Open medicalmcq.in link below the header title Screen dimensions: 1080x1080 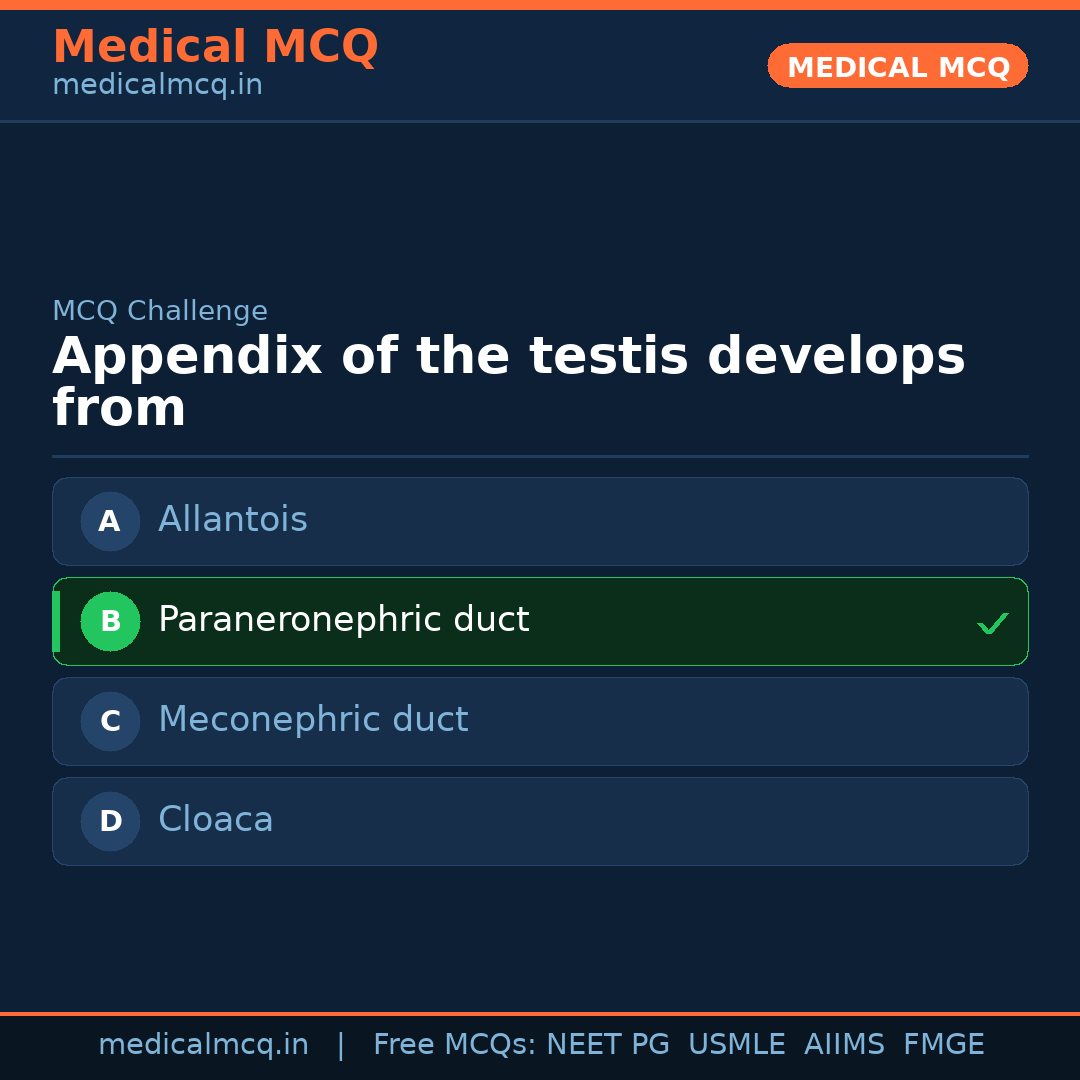pyautogui.click(x=157, y=85)
